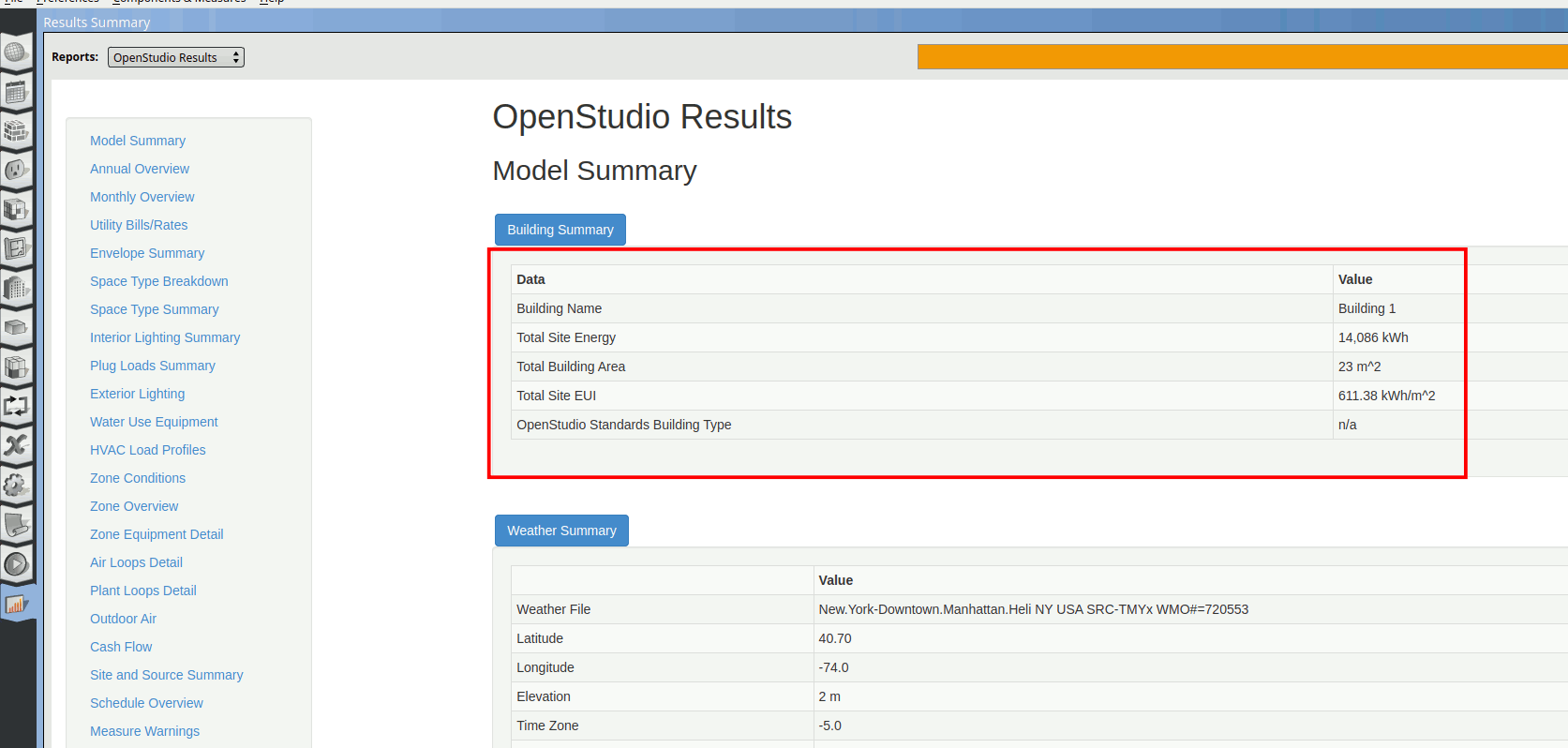The width and height of the screenshot is (1568, 748).
Task: Click the Building Summary button
Action: (x=560, y=230)
